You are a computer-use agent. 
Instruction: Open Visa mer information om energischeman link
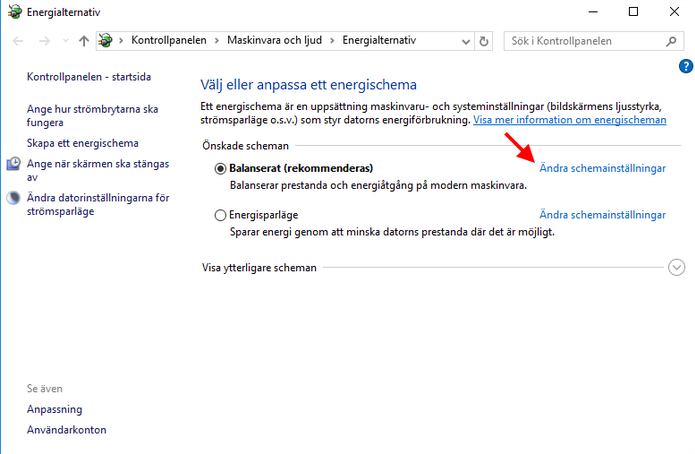pos(570,120)
